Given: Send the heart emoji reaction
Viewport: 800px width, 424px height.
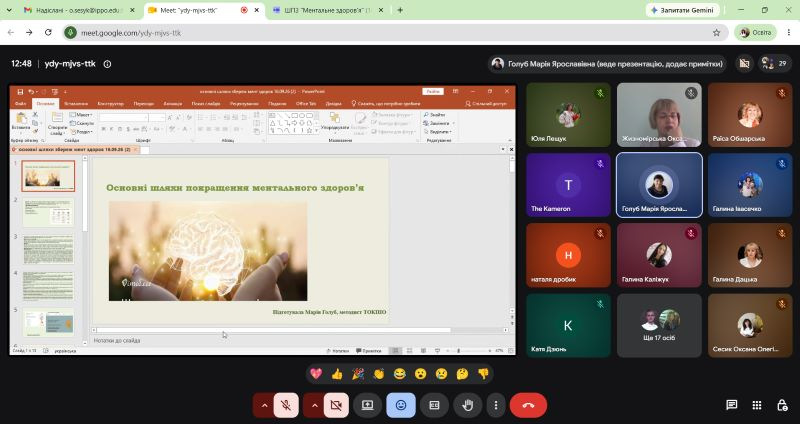Looking at the screenshot, I should pyautogui.click(x=316, y=374).
